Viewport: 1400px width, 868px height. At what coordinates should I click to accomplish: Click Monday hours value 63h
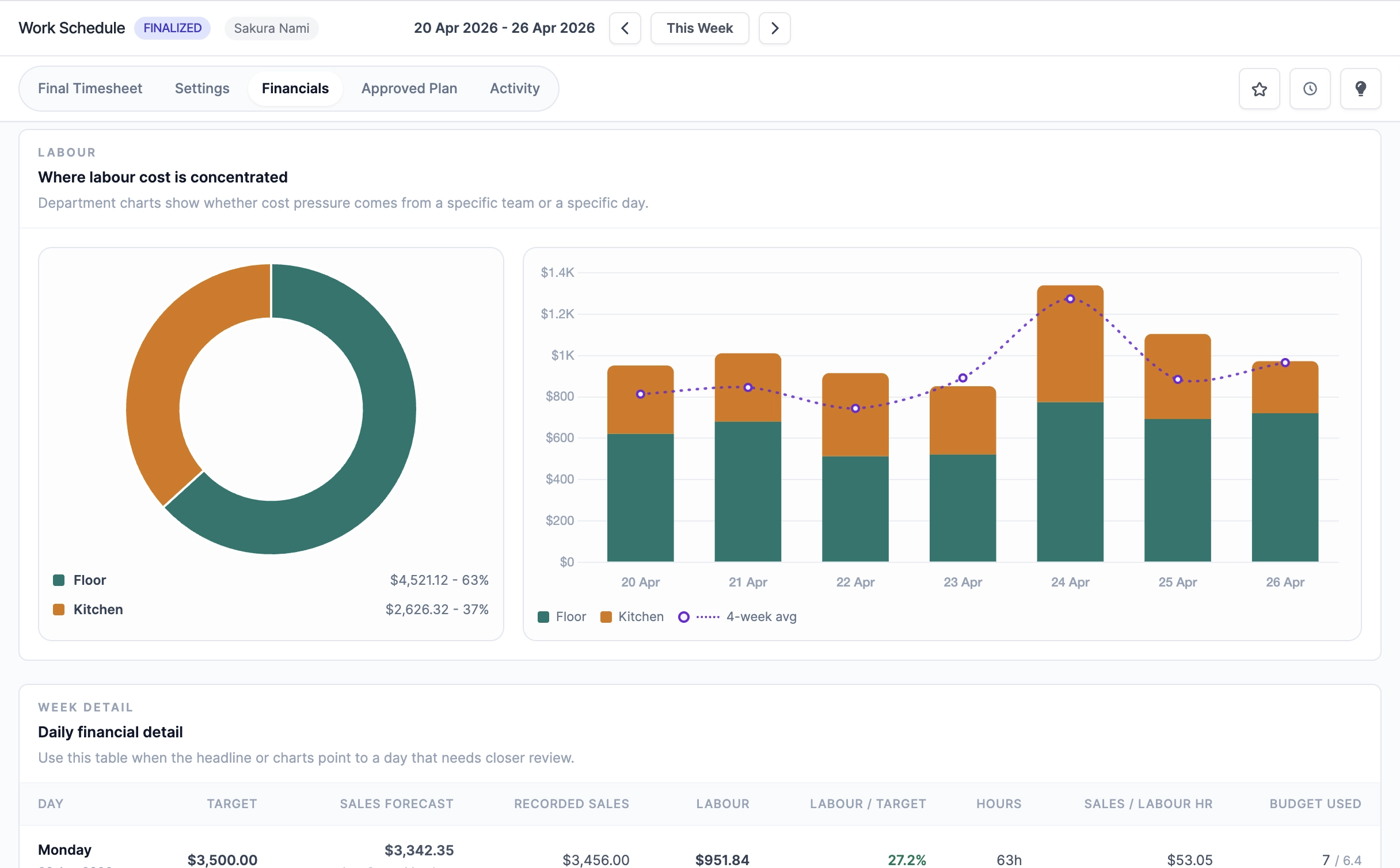coord(1009,860)
